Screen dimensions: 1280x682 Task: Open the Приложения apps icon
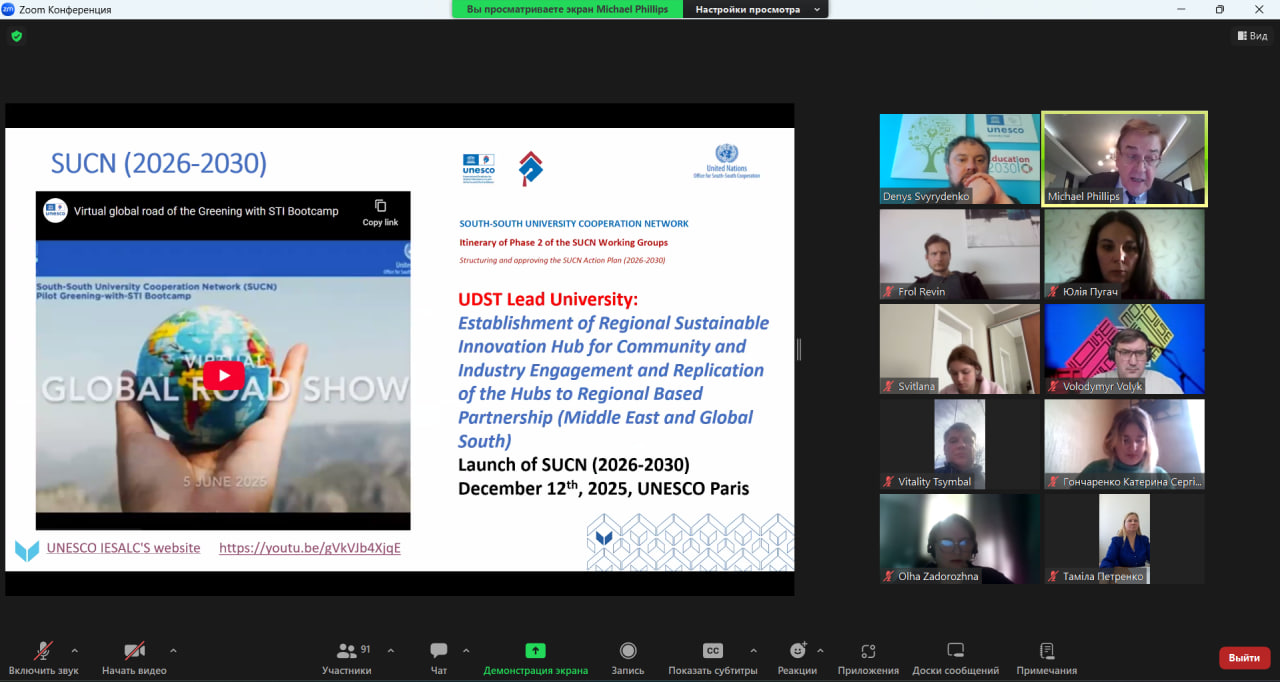(x=868, y=651)
